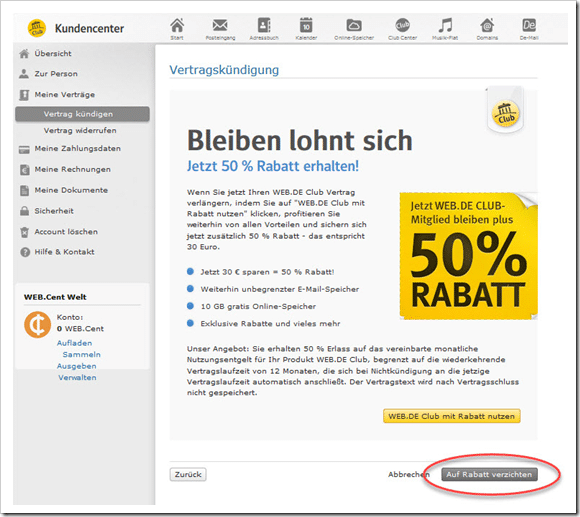Open Meine Rechnungen menu entry
580x517 pixels.
[72, 169]
